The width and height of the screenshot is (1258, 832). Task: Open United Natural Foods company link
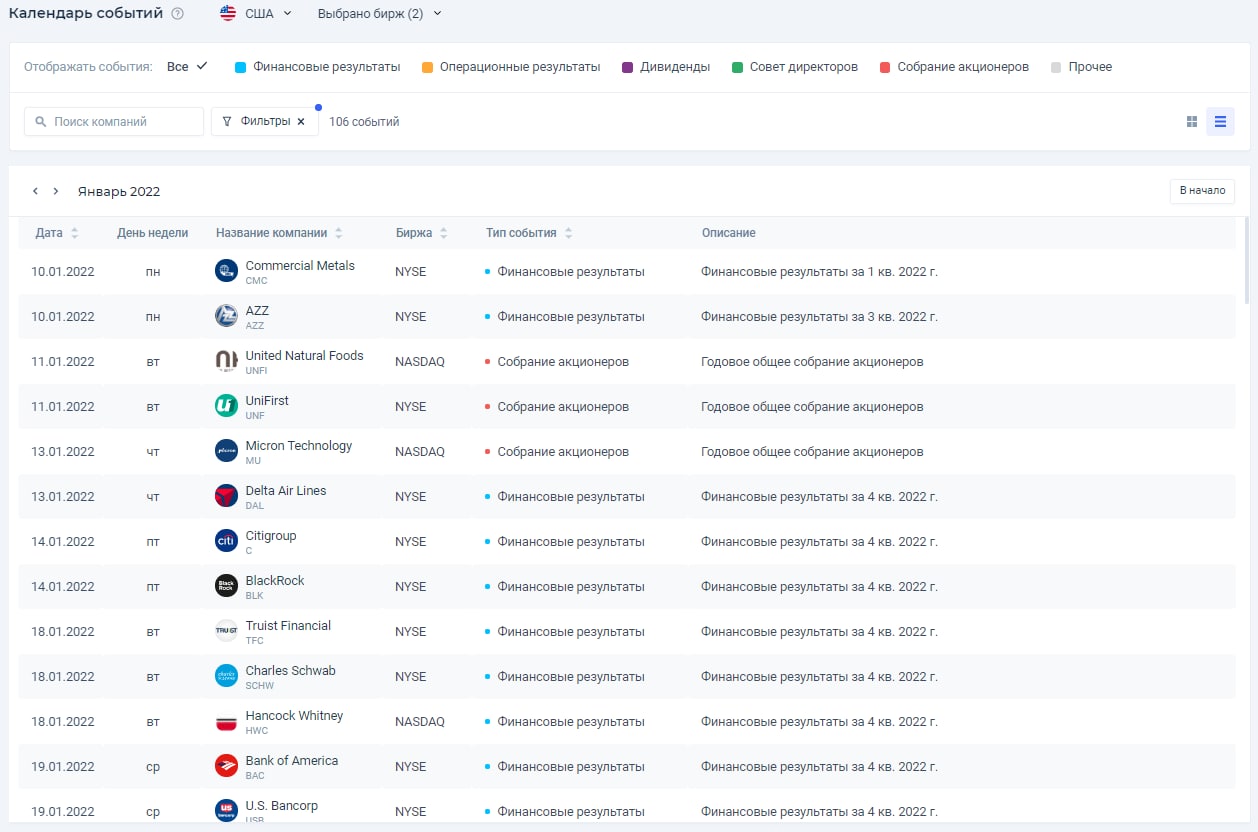pos(304,356)
